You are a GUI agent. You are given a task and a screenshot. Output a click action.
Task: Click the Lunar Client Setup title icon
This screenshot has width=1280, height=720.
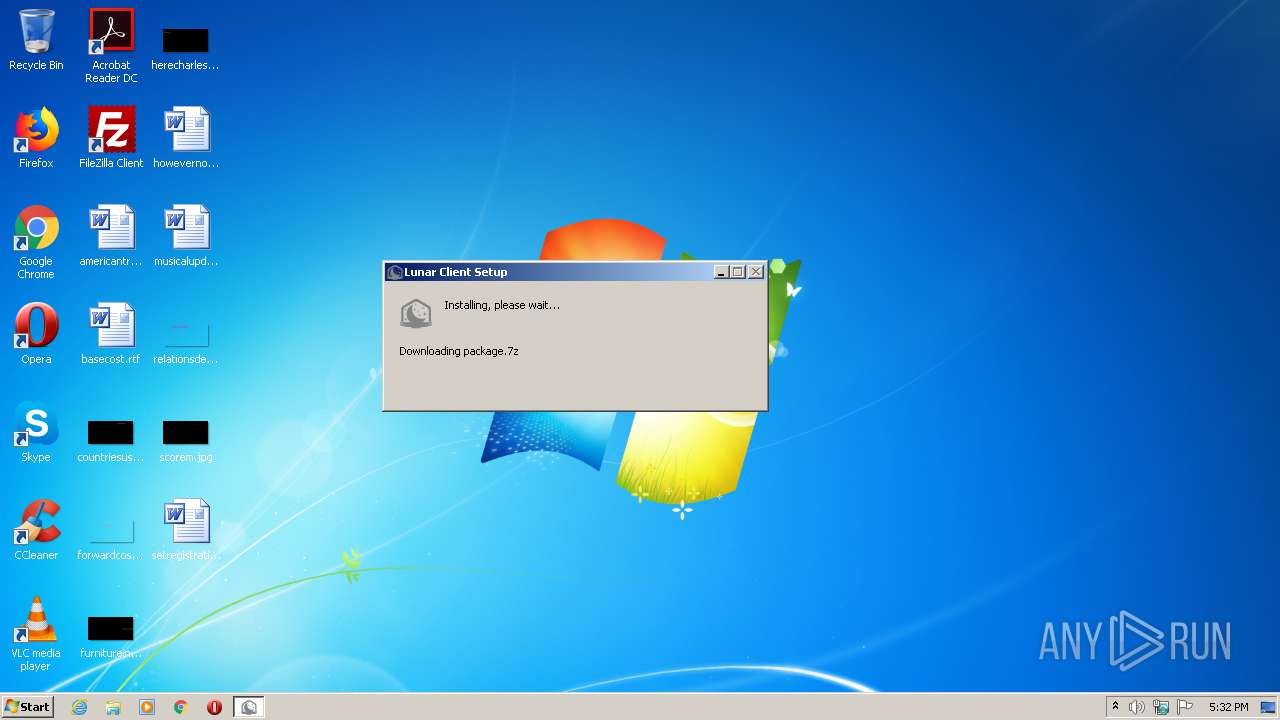coord(394,272)
